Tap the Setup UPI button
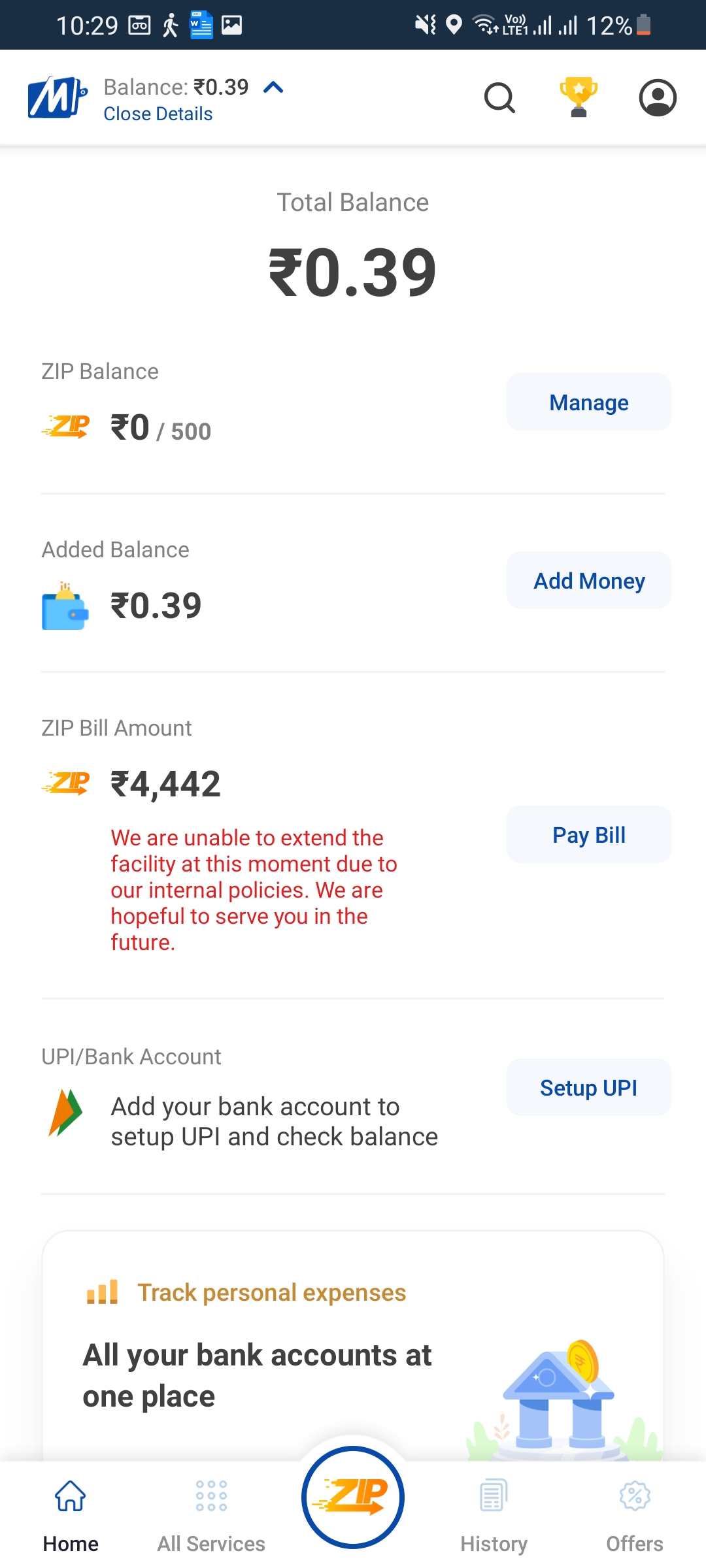The width and height of the screenshot is (706, 1568). pos(588,1088)
